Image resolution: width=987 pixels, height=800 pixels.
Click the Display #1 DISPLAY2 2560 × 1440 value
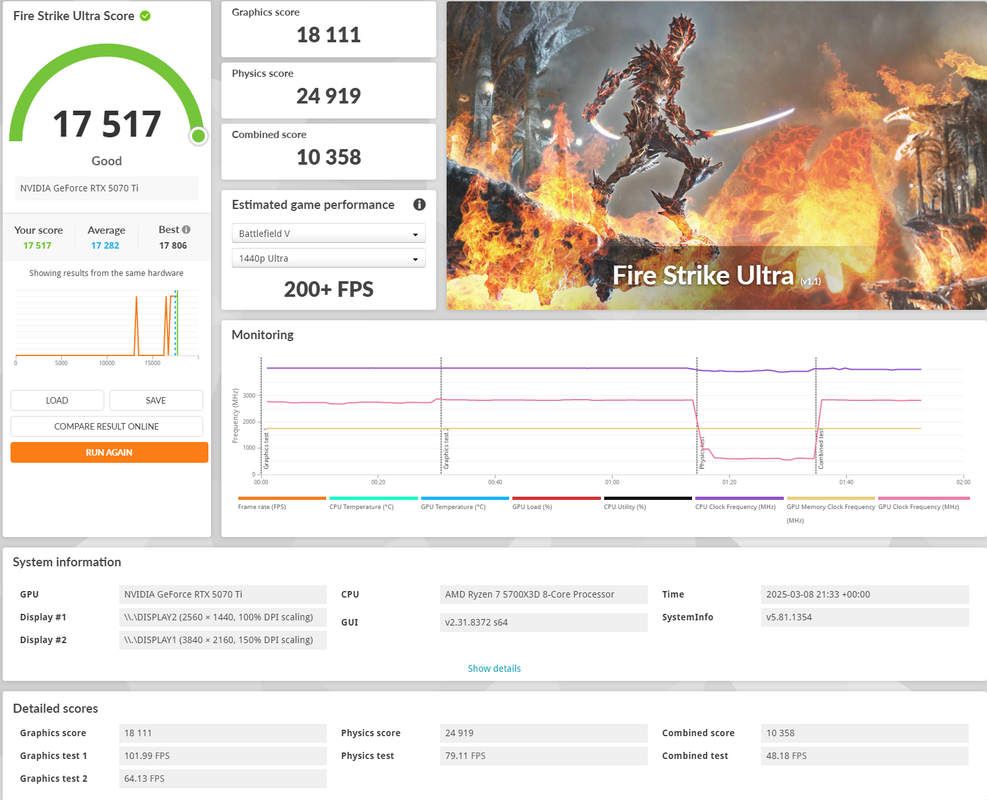tap(223, 617)
